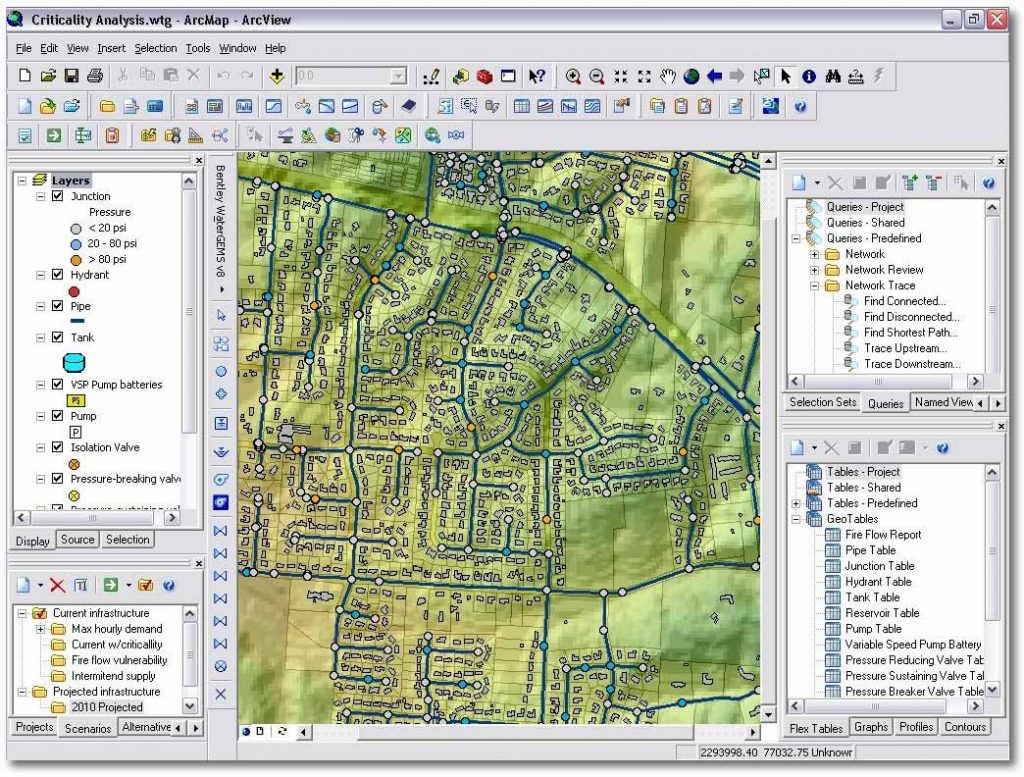
Task: Print the map using printer icon
Action: click(x=95, y=76)
